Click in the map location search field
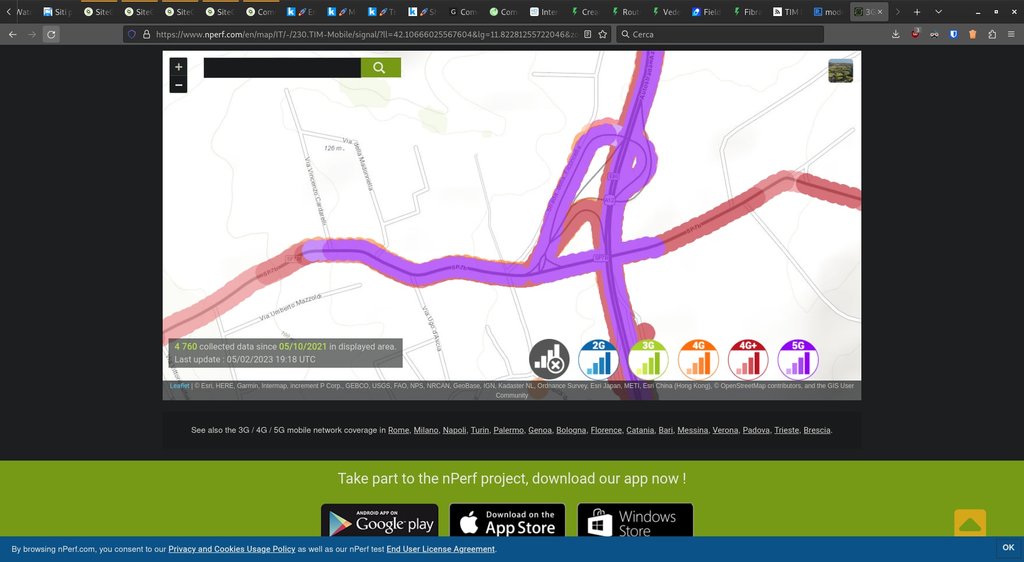Viewport: 1024px width, 562px height. (282, 68)
